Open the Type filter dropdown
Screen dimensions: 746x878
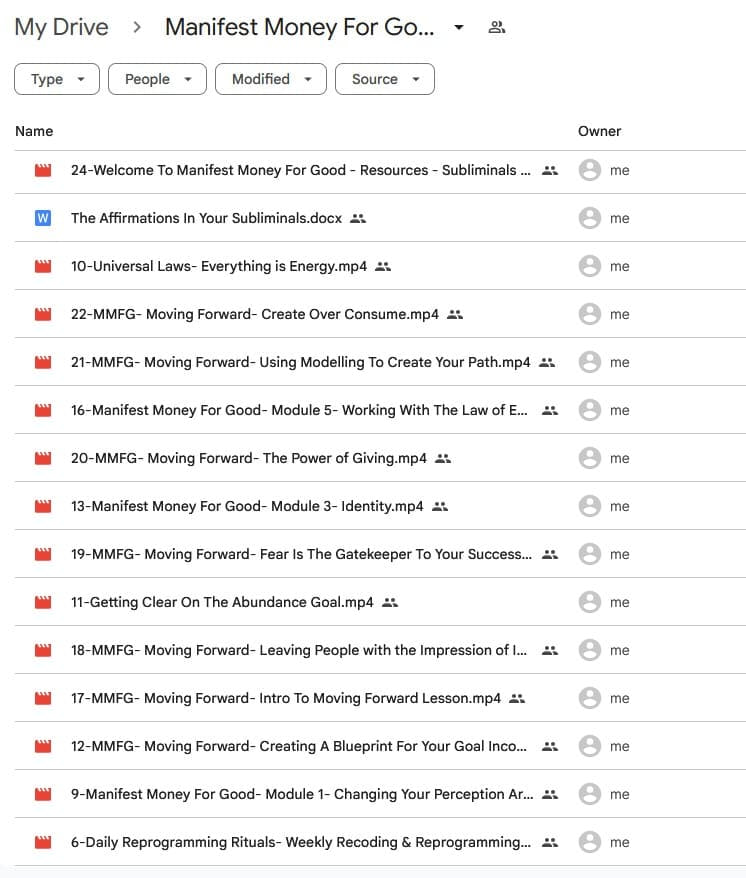[57, 79]
